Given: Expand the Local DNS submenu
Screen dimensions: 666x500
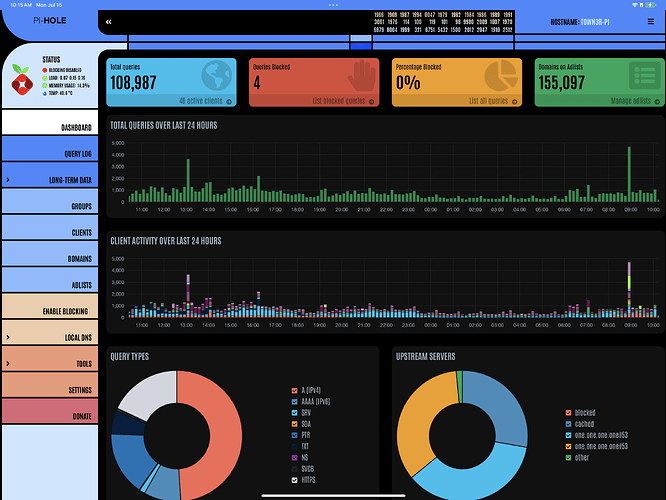Looking at the screenshot, I should click(8, 338).
